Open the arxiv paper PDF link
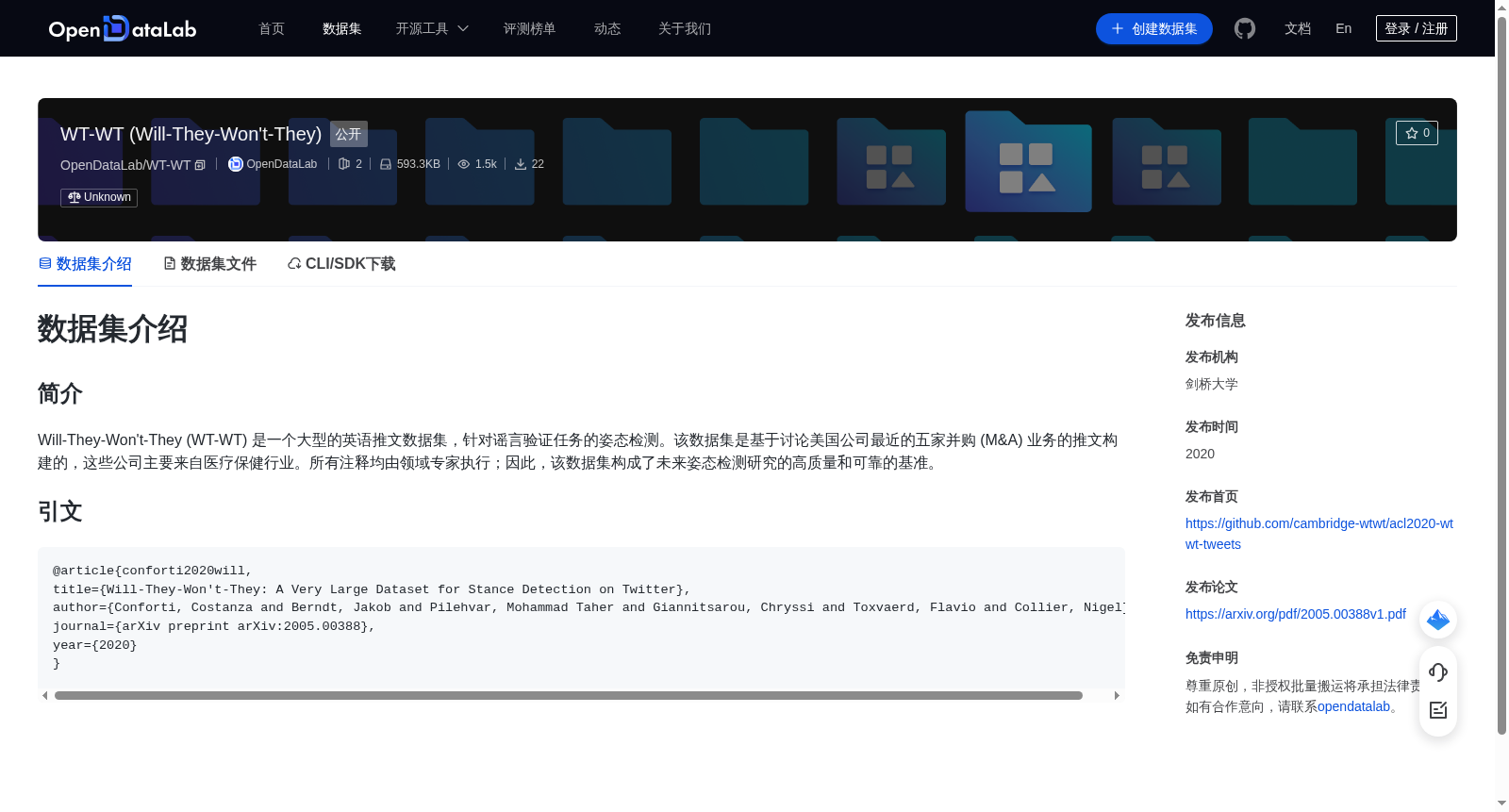Image resolution: width=1509 pixels, height=812 pixels. [1296, 614]
